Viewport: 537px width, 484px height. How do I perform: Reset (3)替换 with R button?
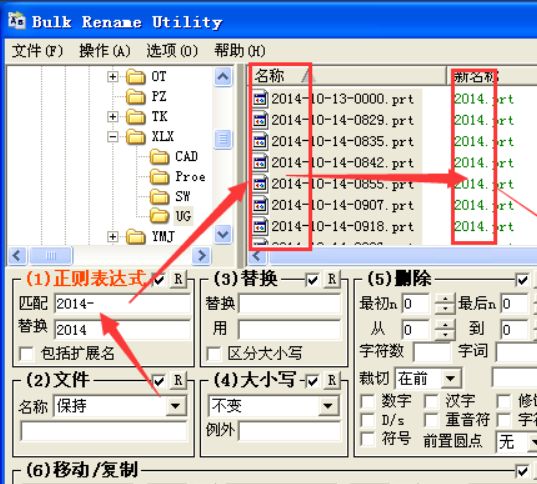tap(332, 279)
